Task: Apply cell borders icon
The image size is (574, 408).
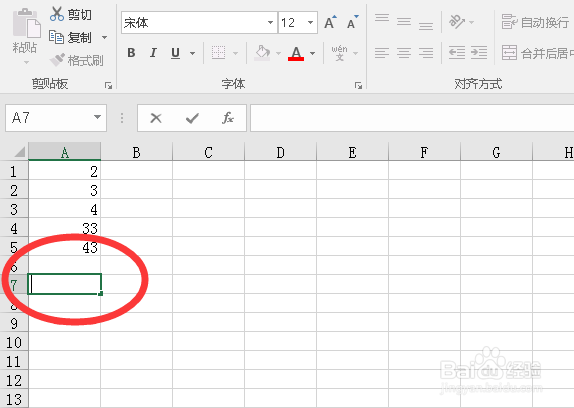Action: [219, 53]
